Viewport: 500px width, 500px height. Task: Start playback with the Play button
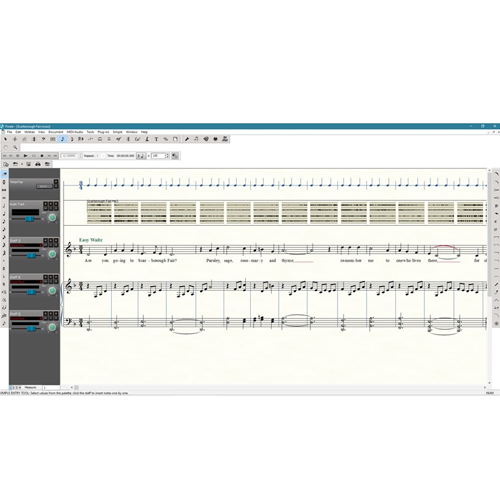tap(25, 156)
